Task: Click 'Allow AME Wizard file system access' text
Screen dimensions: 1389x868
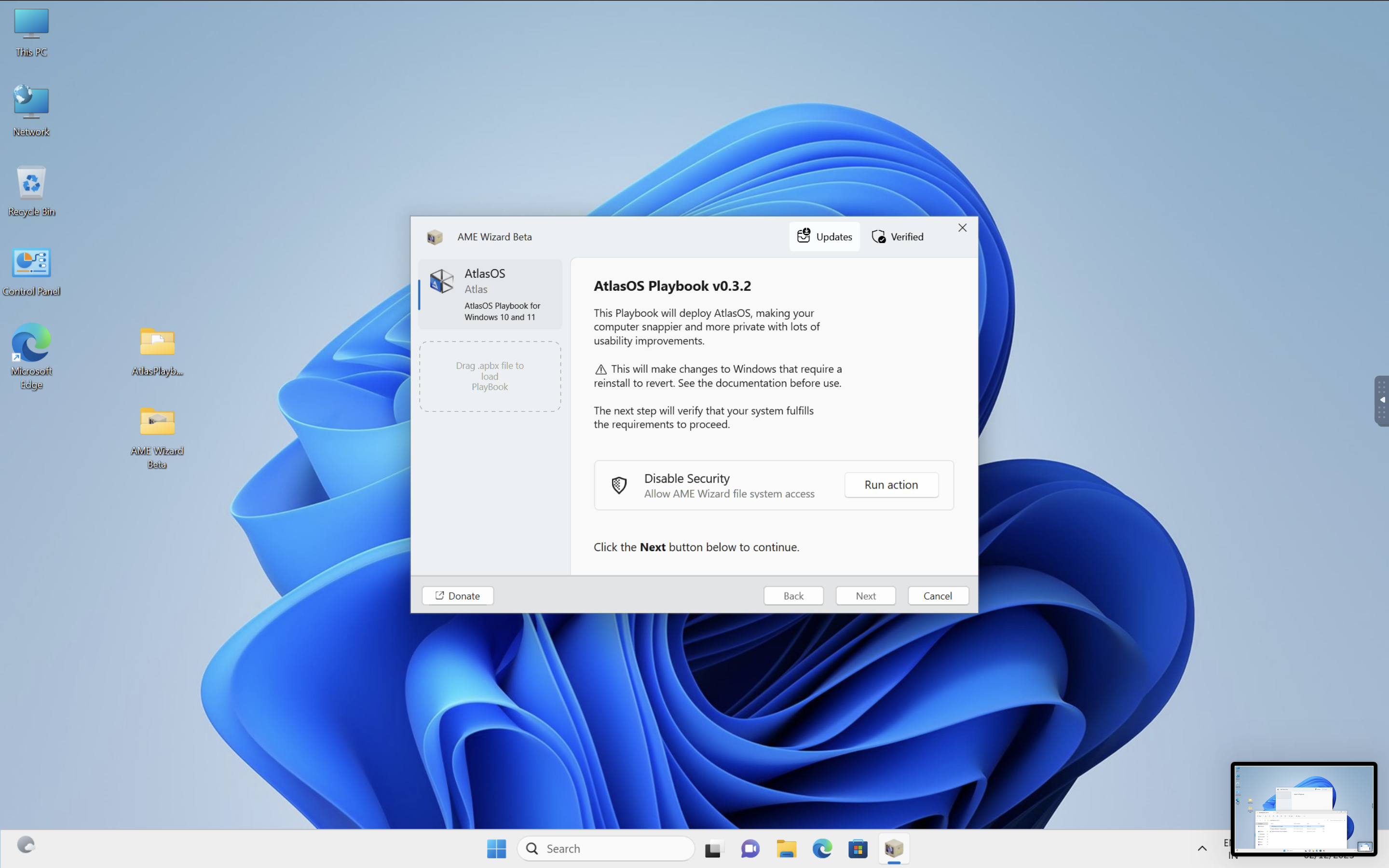Action: 729,494
